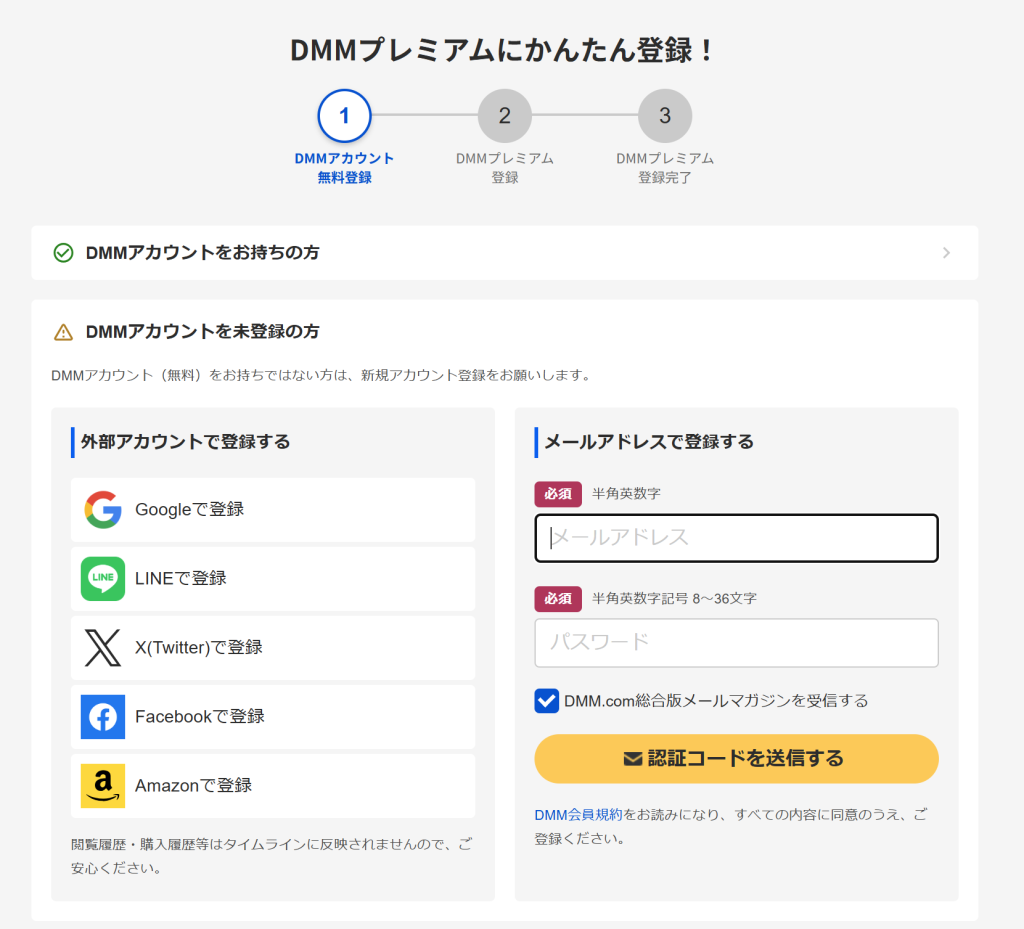The image size is (1024, 929).
Task: Click the Amazon logo icon
Action: (103, 786)
